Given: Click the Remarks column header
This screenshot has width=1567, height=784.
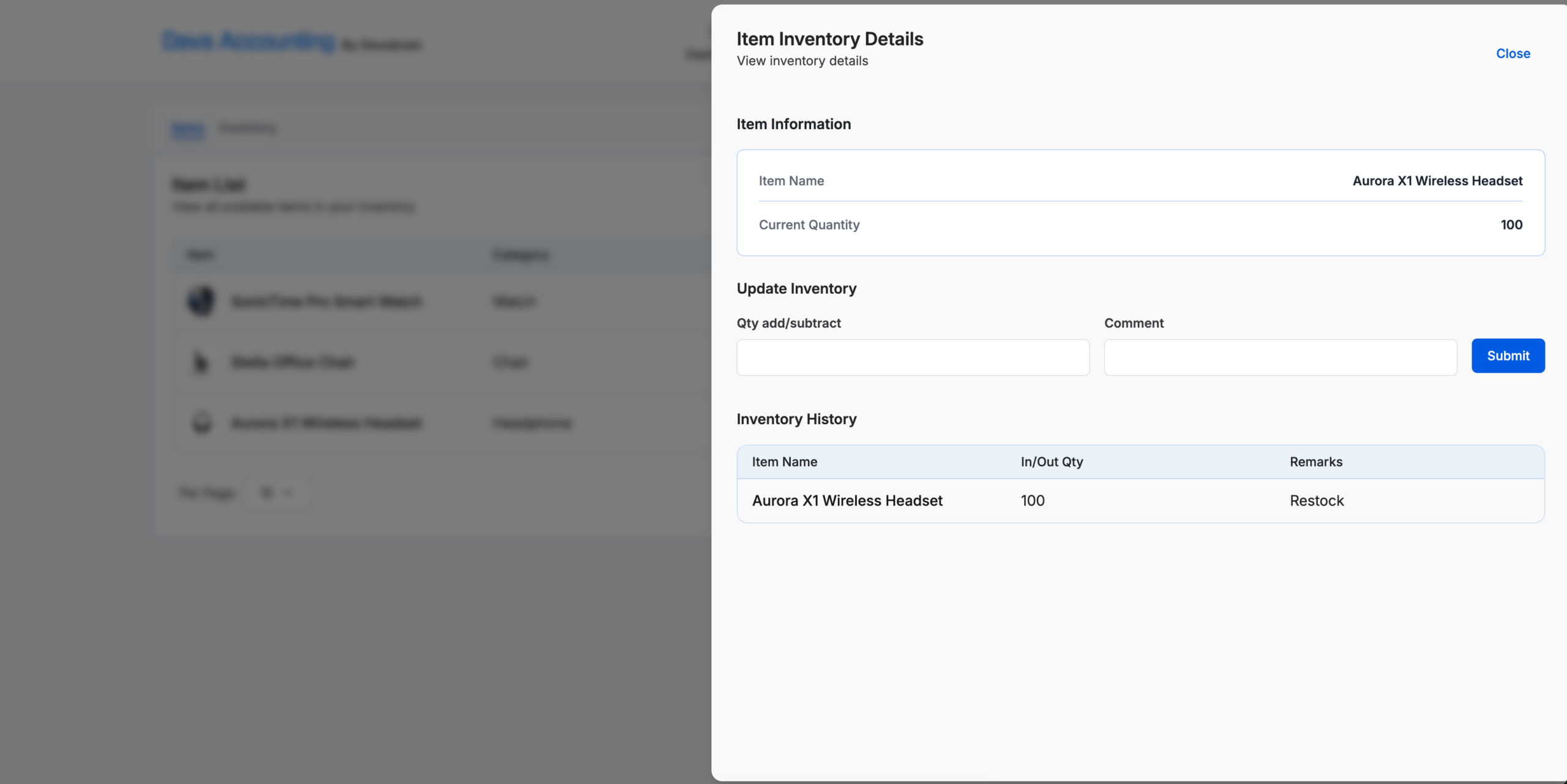Looking at the screenshot, I should click(x=1315, y=461).
